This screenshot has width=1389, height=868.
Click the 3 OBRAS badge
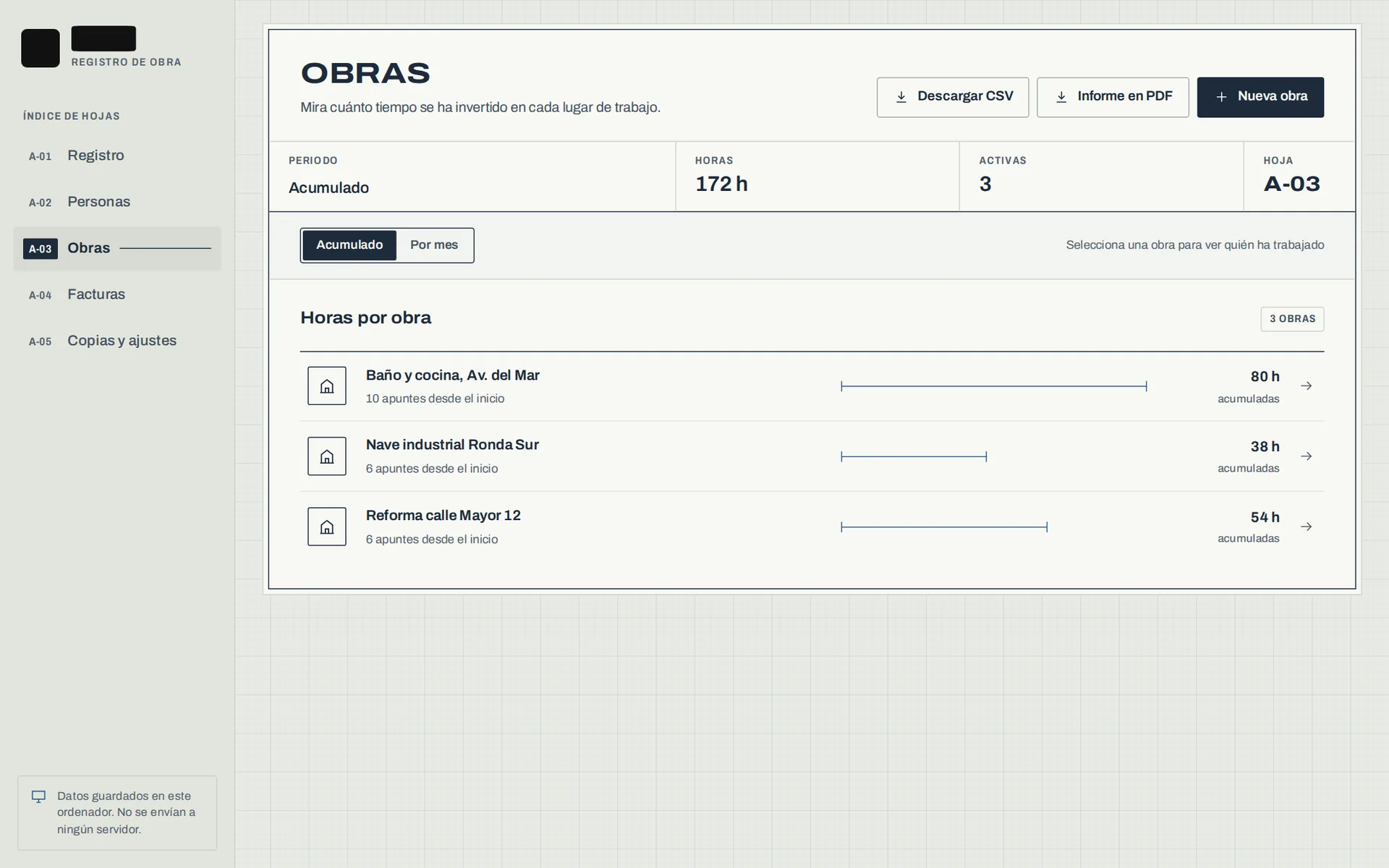(1292, 319)
